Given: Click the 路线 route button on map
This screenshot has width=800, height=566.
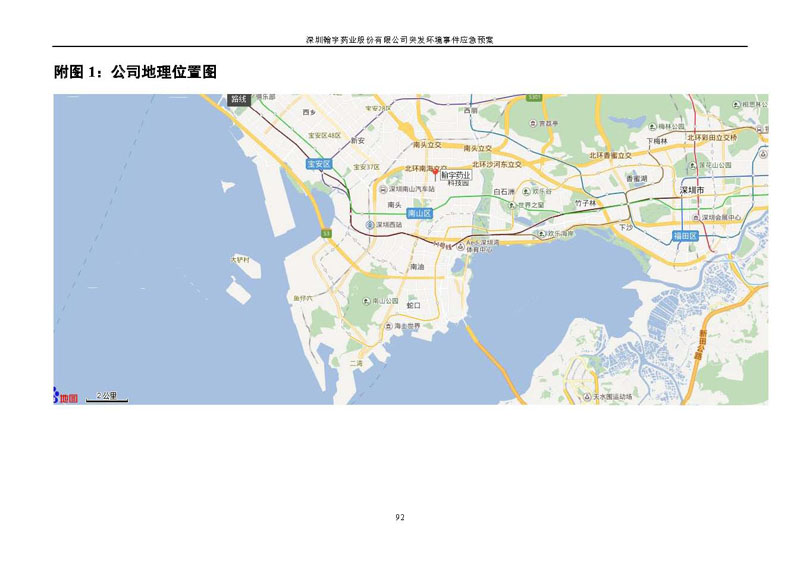Looking at the screenshot, I should pyautogui.click(x=238, y=99).
